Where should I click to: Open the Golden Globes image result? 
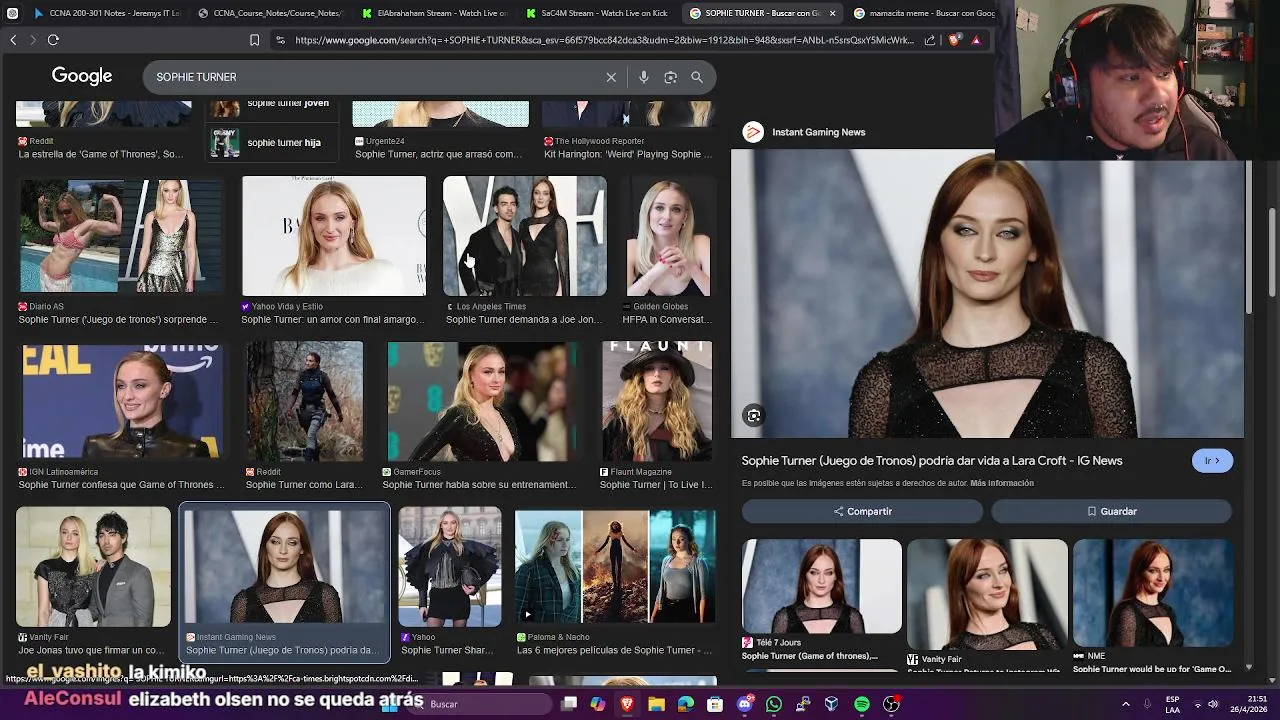coord(668,237)
